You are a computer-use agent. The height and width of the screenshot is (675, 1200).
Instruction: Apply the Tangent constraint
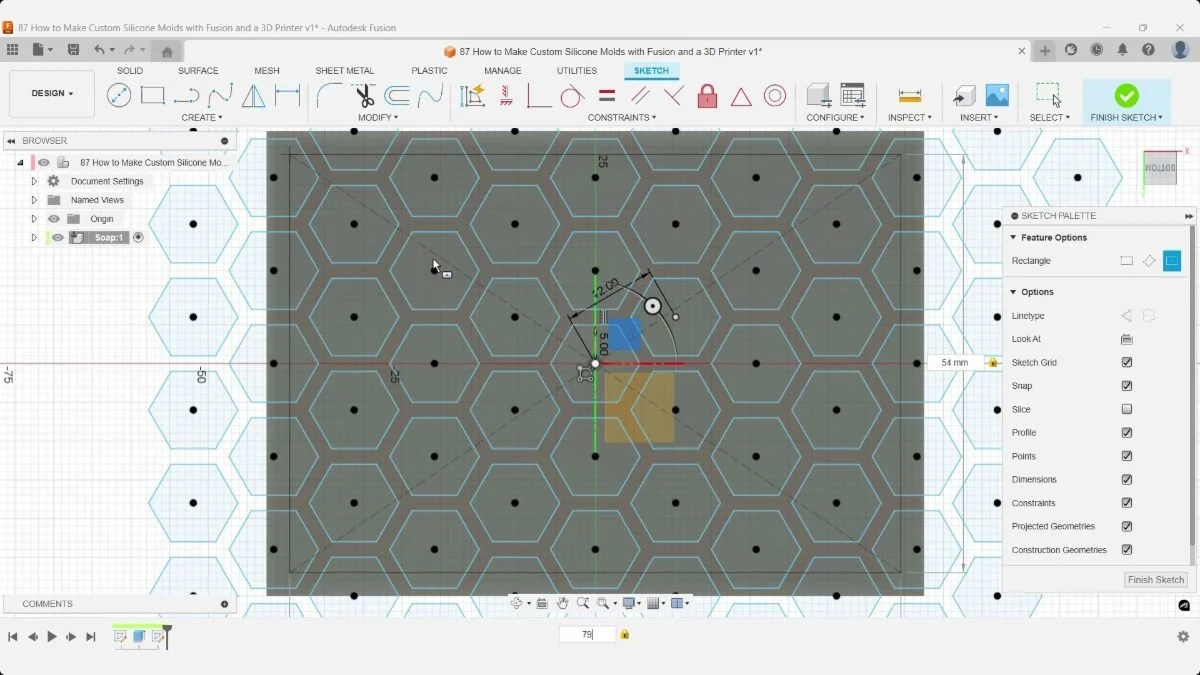point(572,95)
